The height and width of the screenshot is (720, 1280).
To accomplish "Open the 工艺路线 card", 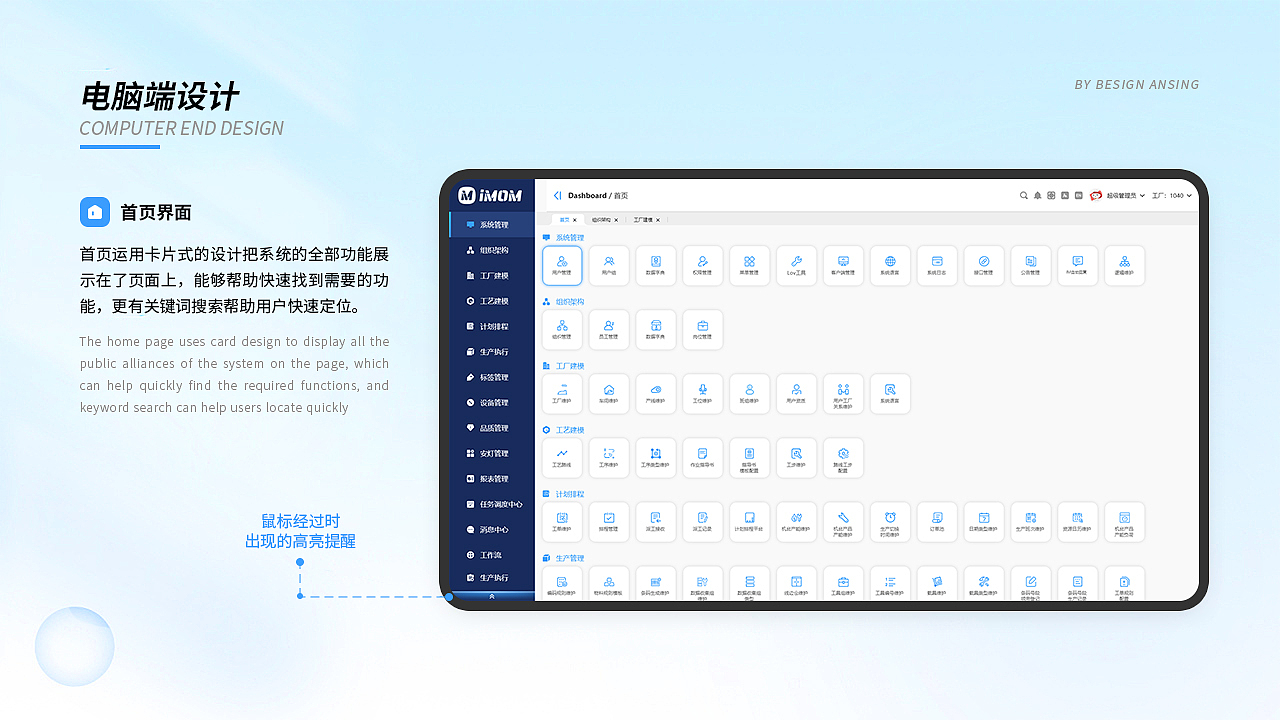I will pos(562,458).
